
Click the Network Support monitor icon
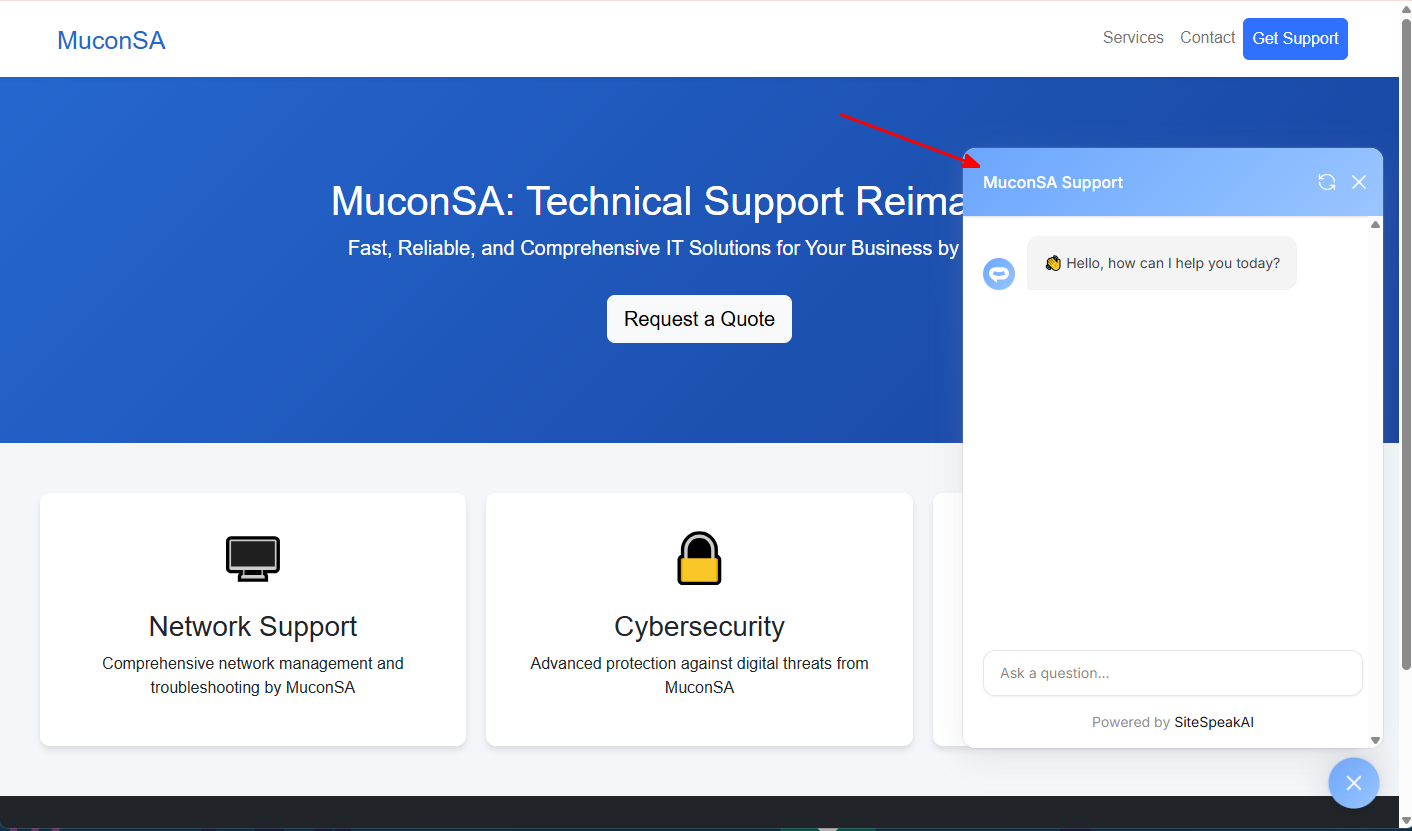(x=253, y=559)
